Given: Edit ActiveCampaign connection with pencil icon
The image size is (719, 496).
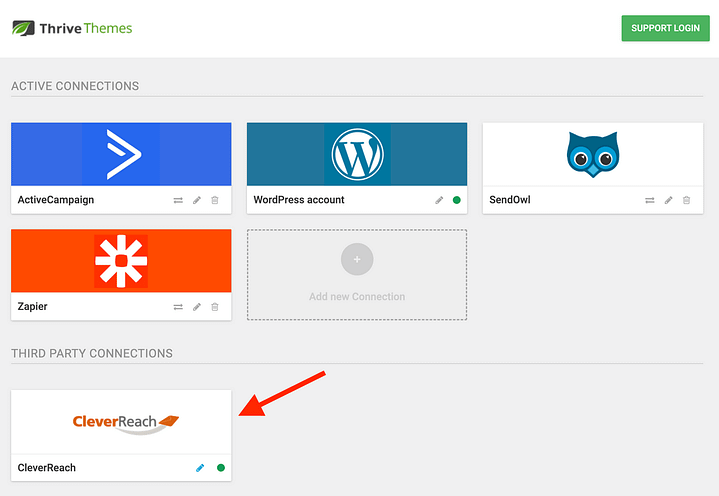Looking at the screenshot, I should (x=197, y=200).
